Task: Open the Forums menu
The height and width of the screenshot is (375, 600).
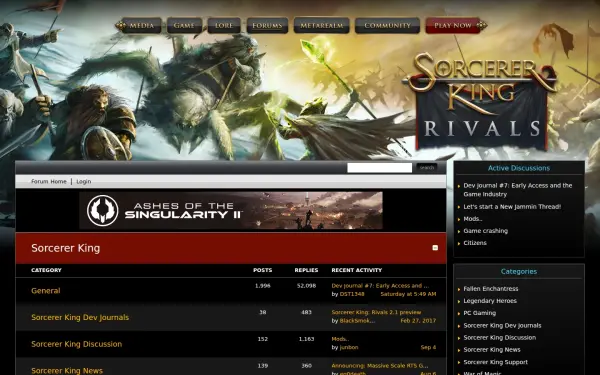Action: (267, 26)
